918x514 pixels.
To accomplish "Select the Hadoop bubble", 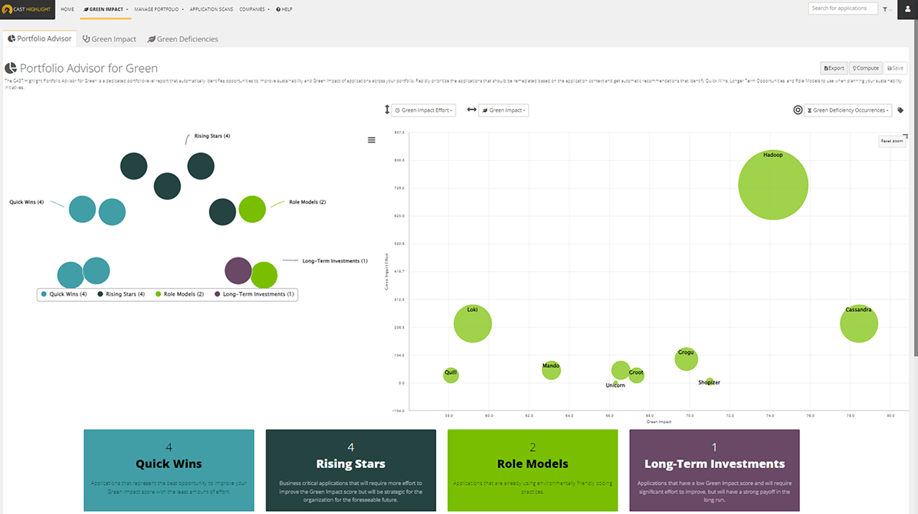I will coord(773,185).
